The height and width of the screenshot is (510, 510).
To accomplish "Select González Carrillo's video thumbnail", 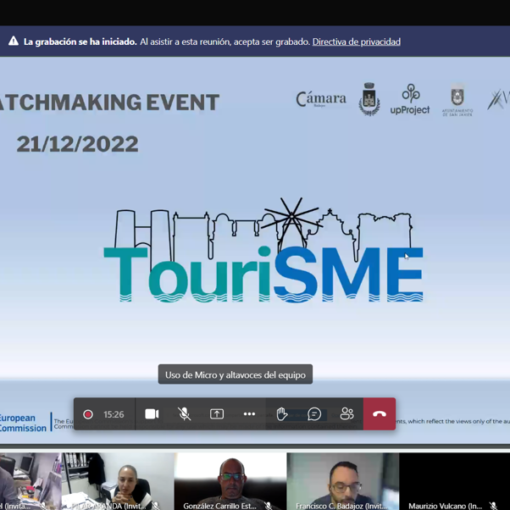I will [230, 481].
